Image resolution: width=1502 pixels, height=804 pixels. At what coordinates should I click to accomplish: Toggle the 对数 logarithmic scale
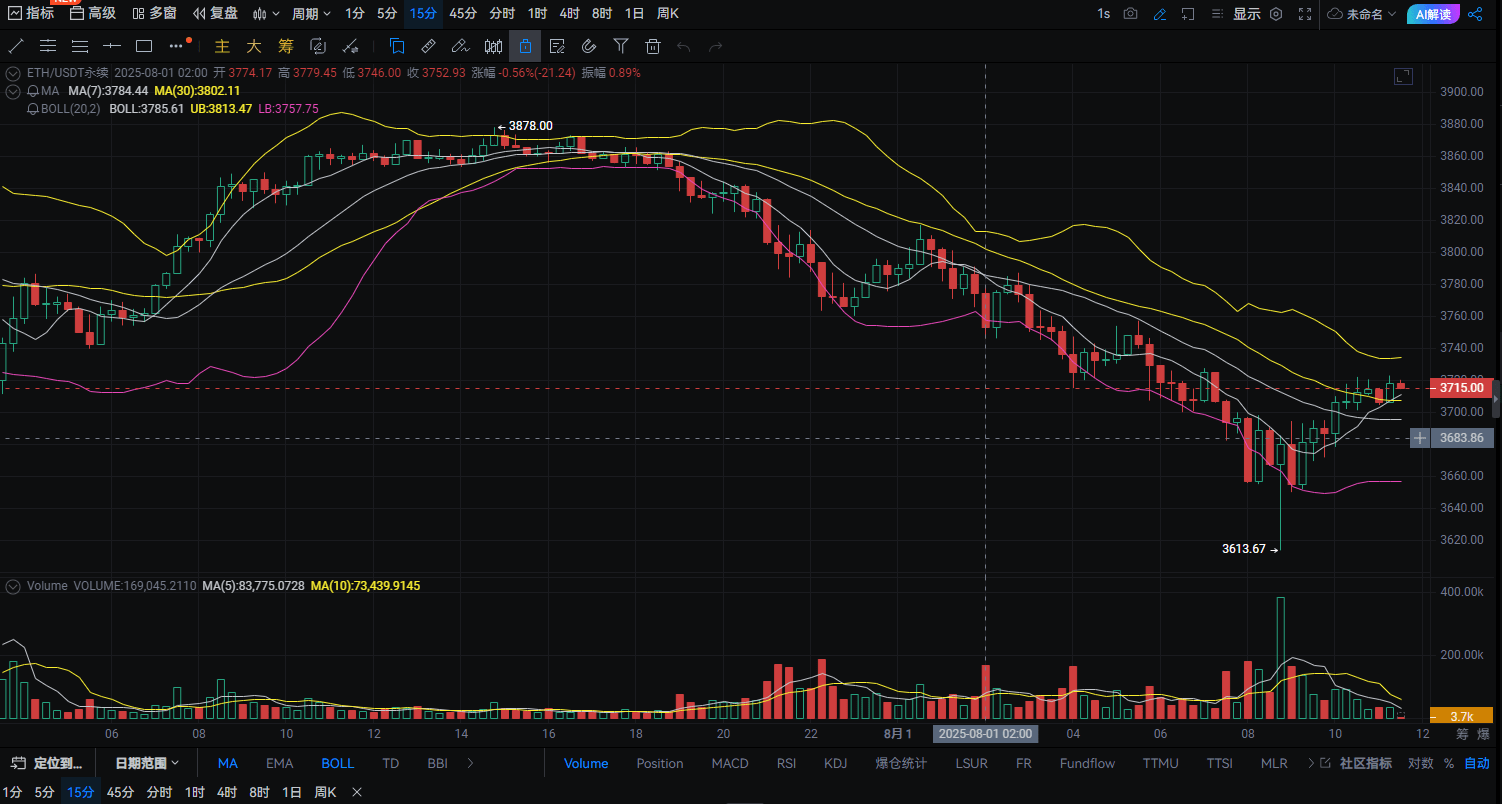[1420, 763]
